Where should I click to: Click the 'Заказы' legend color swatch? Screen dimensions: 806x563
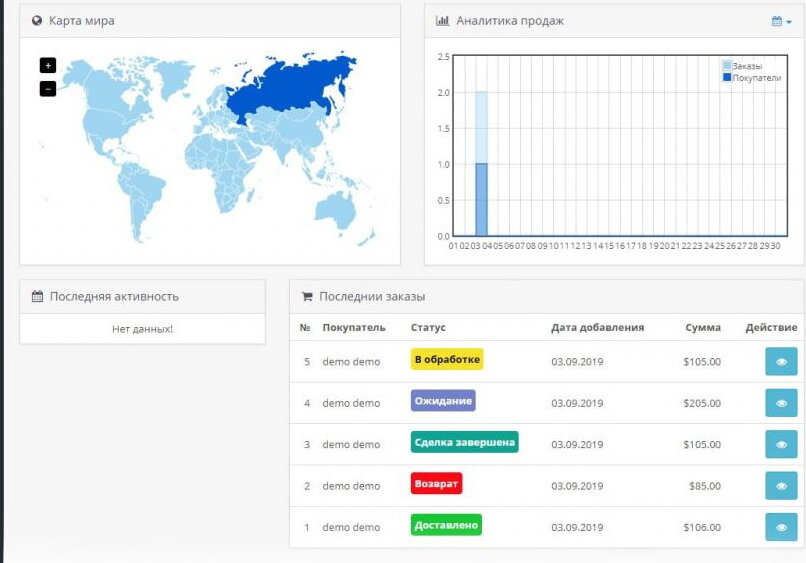click(x=727, y=66)
